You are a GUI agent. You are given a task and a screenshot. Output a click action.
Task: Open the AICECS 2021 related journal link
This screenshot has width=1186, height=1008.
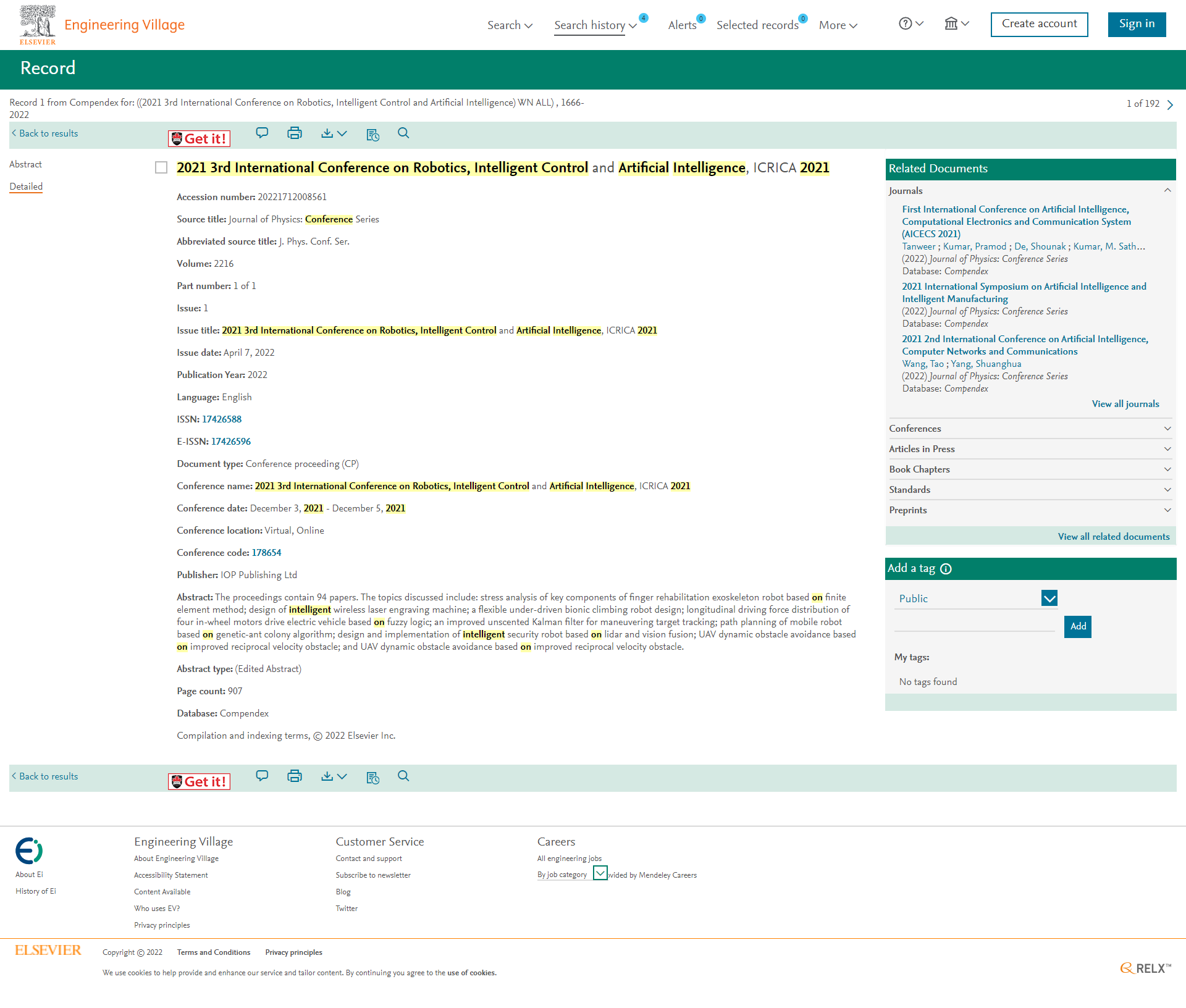tap(1016, 222)
